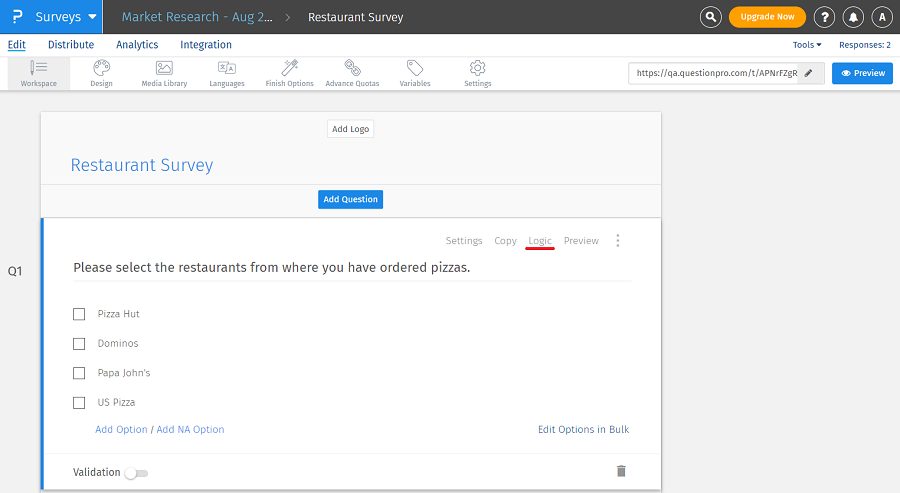Open the Advance Quotas icon
This screenshot has height=493, width=900.
352,68
